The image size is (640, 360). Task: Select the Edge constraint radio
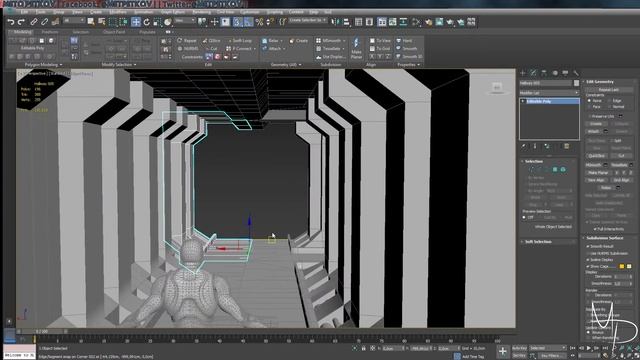coord(609,100)
